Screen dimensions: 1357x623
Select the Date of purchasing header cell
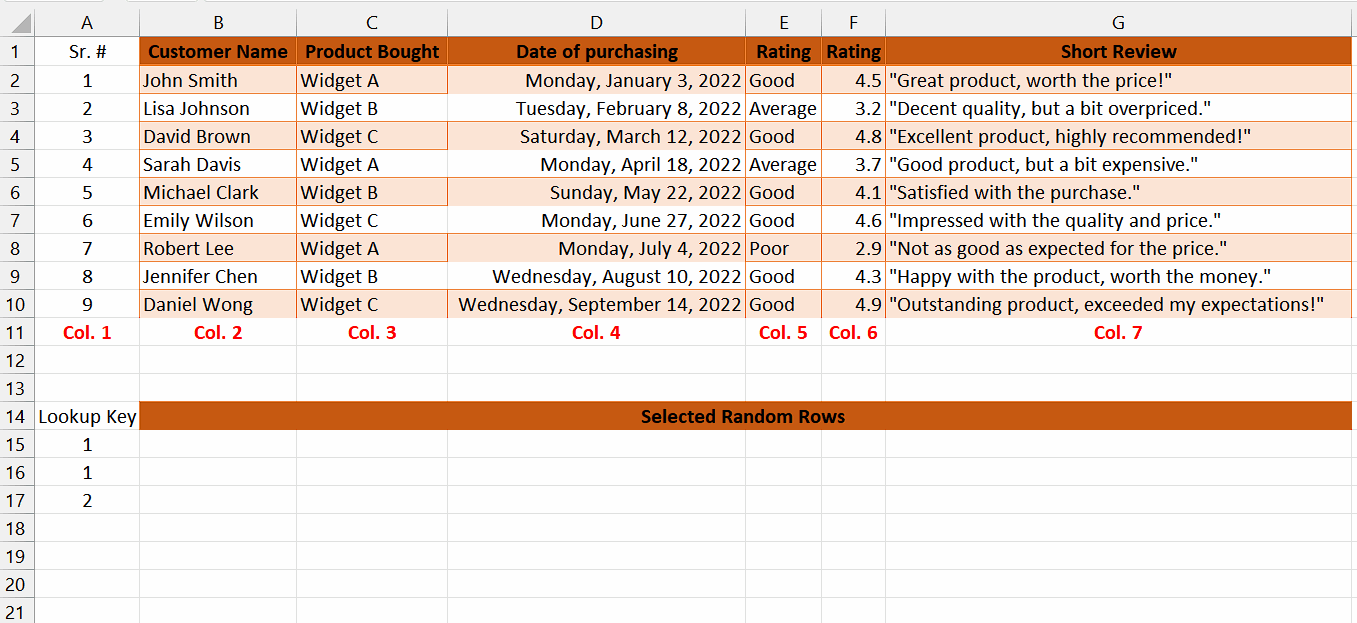596,51
